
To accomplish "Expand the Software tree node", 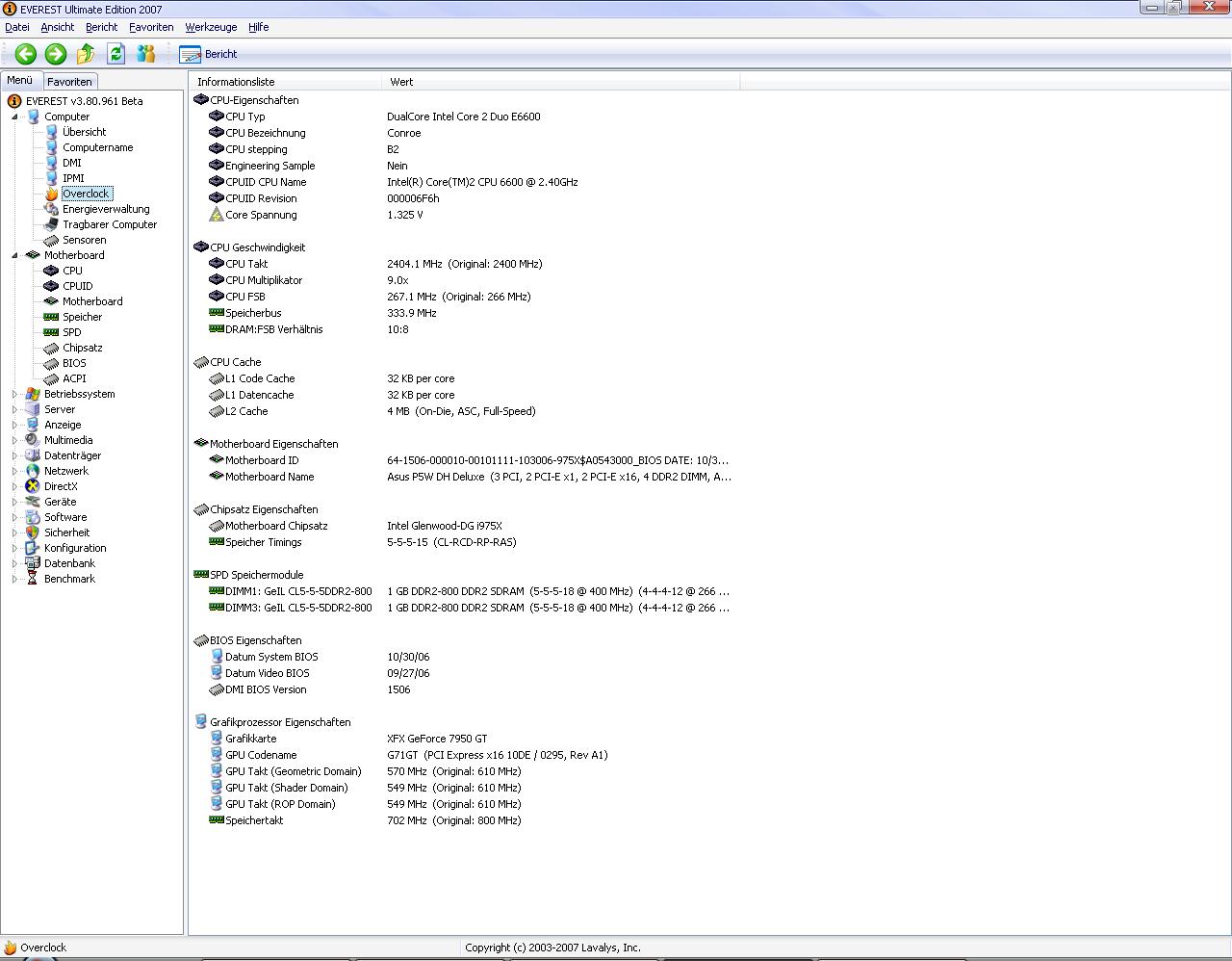I will 14,517.
